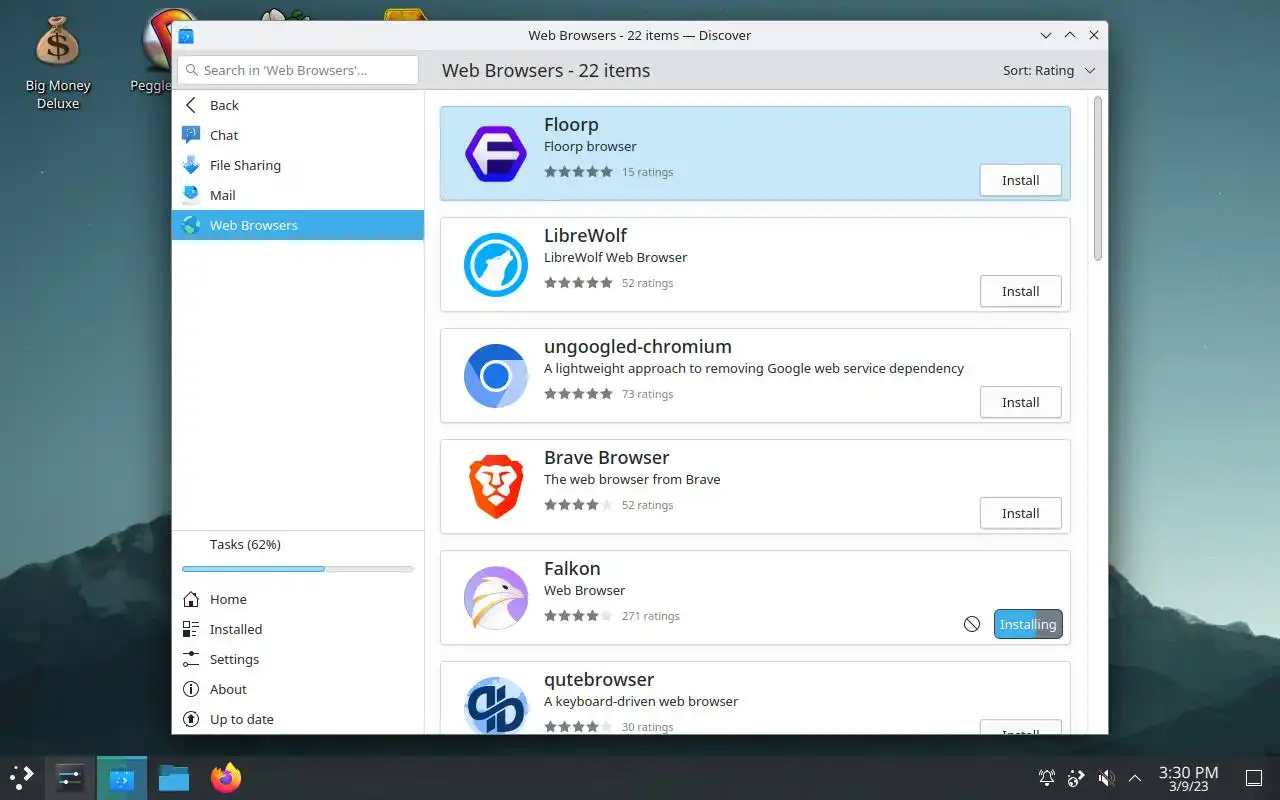Click the File Sharing category icon
This screenshot has height=800, width=1280.
click(x=191, y=165)
